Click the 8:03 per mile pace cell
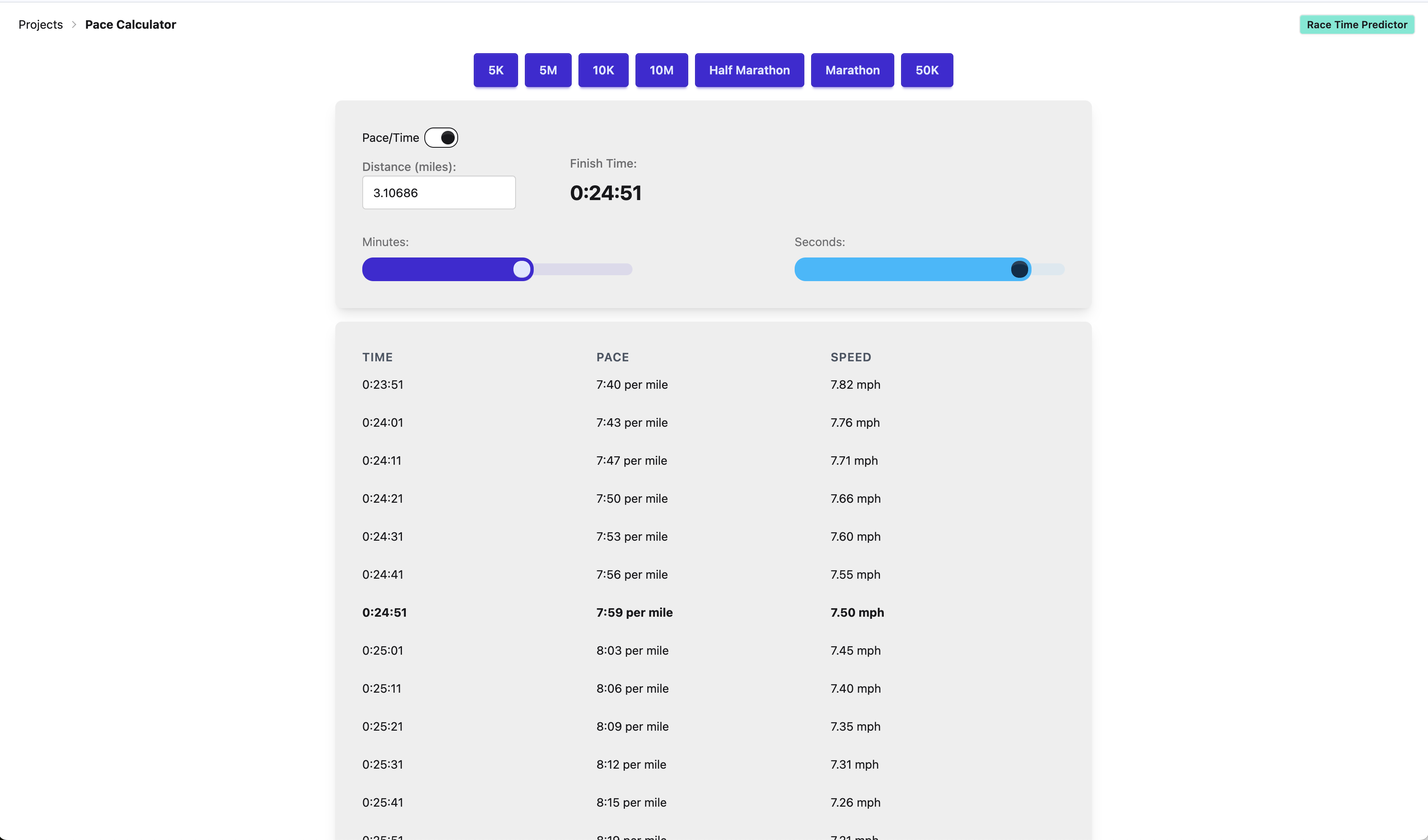The height and width of the screenshot is (840, 1428). click(632, 650)
